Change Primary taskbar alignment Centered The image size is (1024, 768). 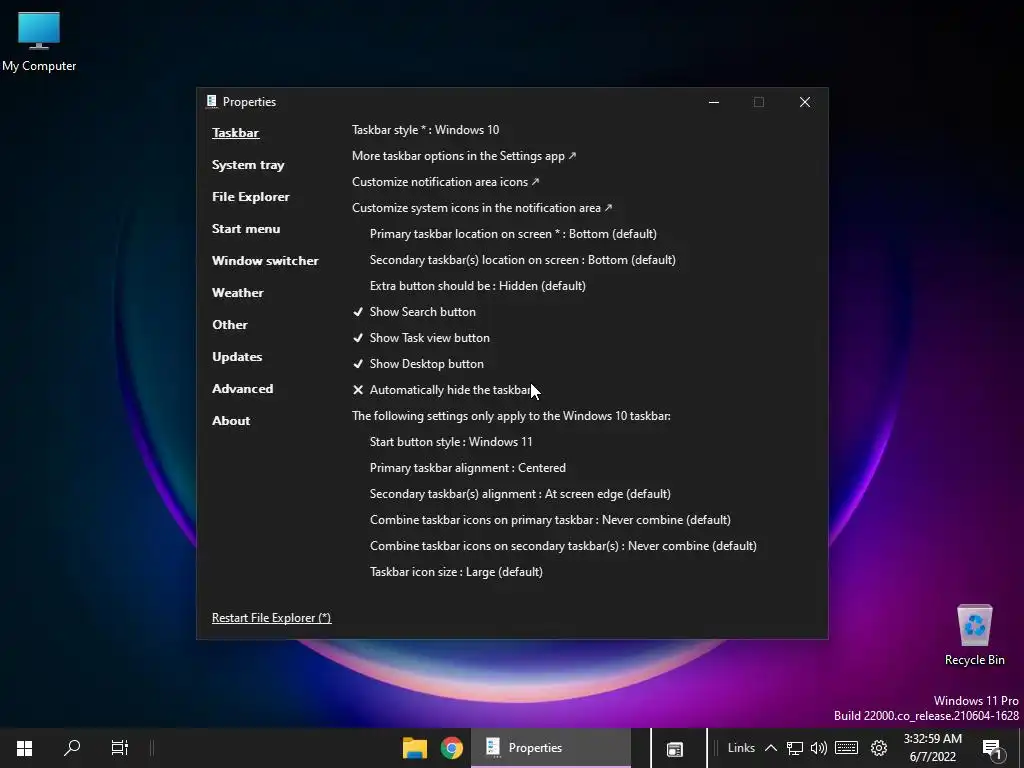pos(468,468)
